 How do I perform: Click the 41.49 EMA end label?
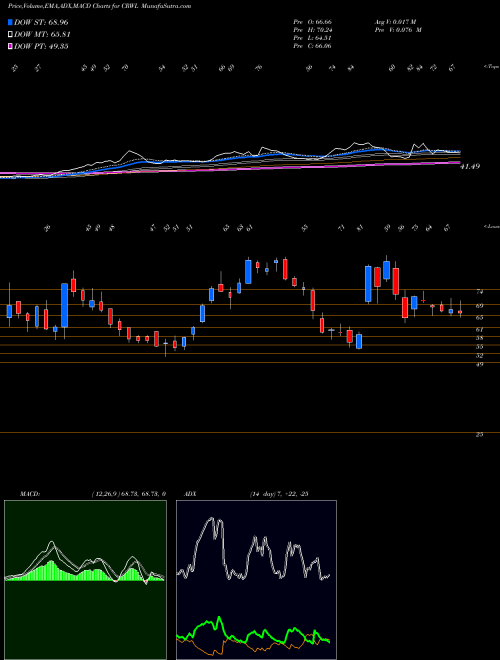(x=470, y=167)
